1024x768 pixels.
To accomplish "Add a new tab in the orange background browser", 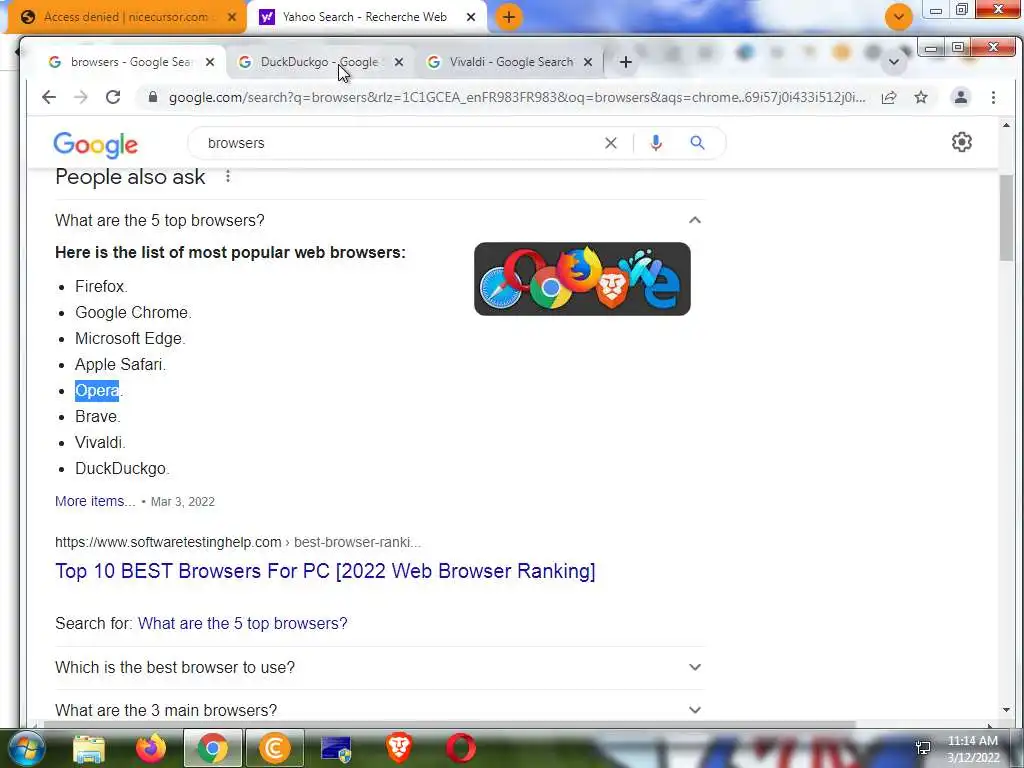I will (509, 17).
